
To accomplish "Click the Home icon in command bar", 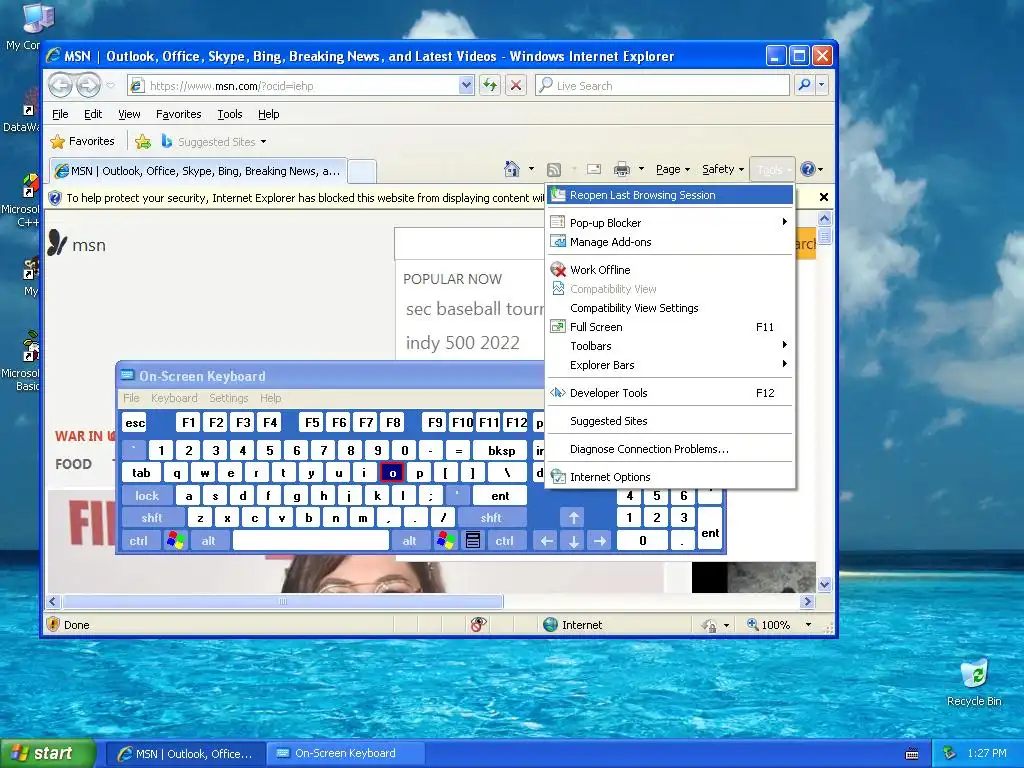I will (512, 169).
